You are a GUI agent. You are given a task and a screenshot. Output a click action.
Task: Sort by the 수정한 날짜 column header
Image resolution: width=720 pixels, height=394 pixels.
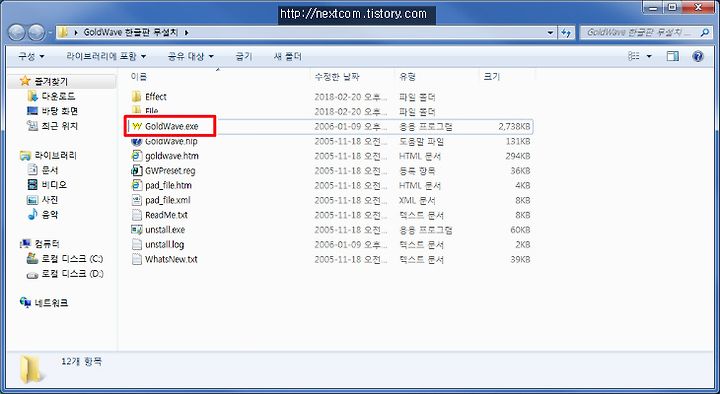click(337, 77)
